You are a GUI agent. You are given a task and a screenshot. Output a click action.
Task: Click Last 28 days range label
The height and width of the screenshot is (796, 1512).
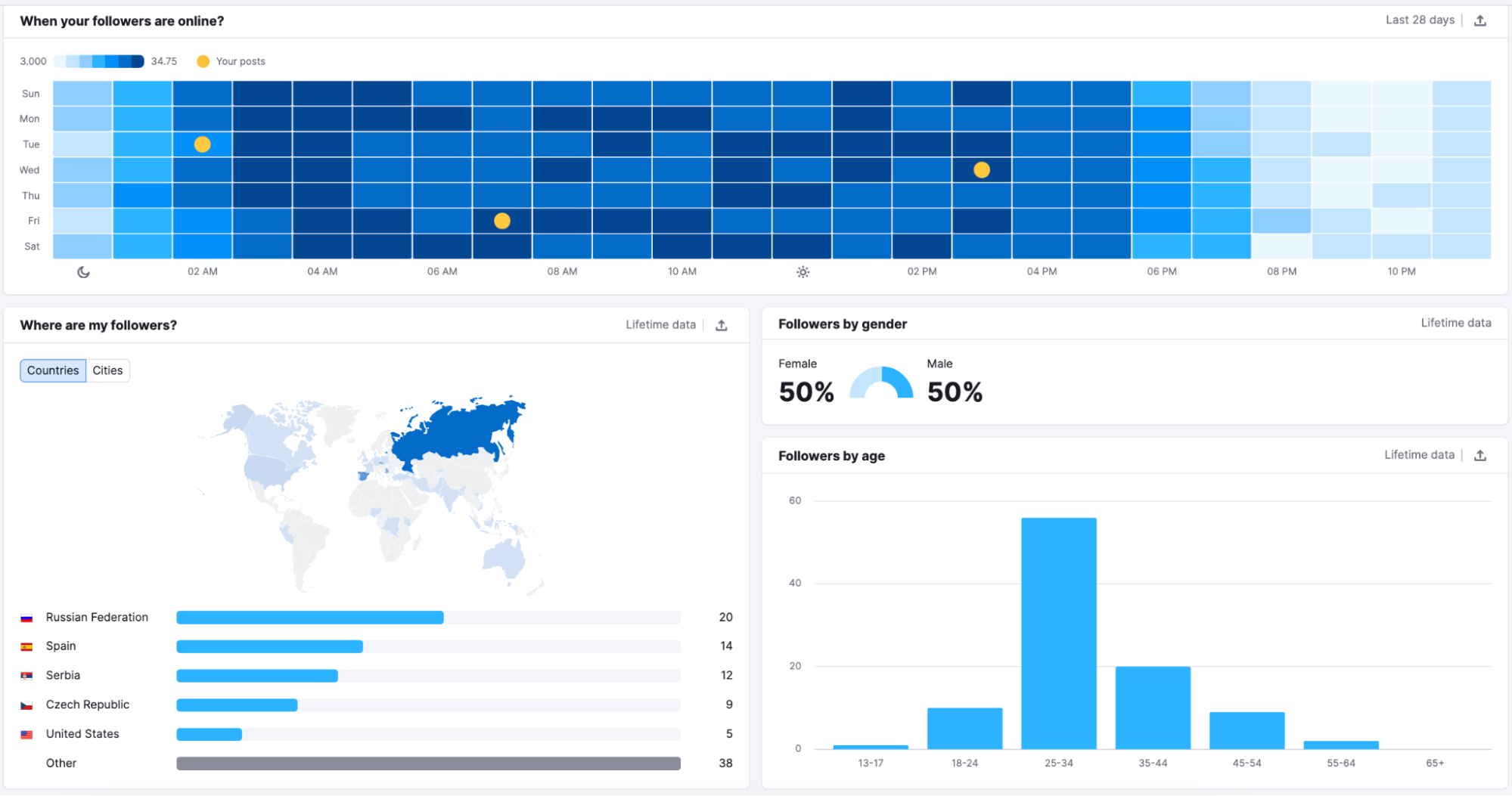(x=1420, y=20)
